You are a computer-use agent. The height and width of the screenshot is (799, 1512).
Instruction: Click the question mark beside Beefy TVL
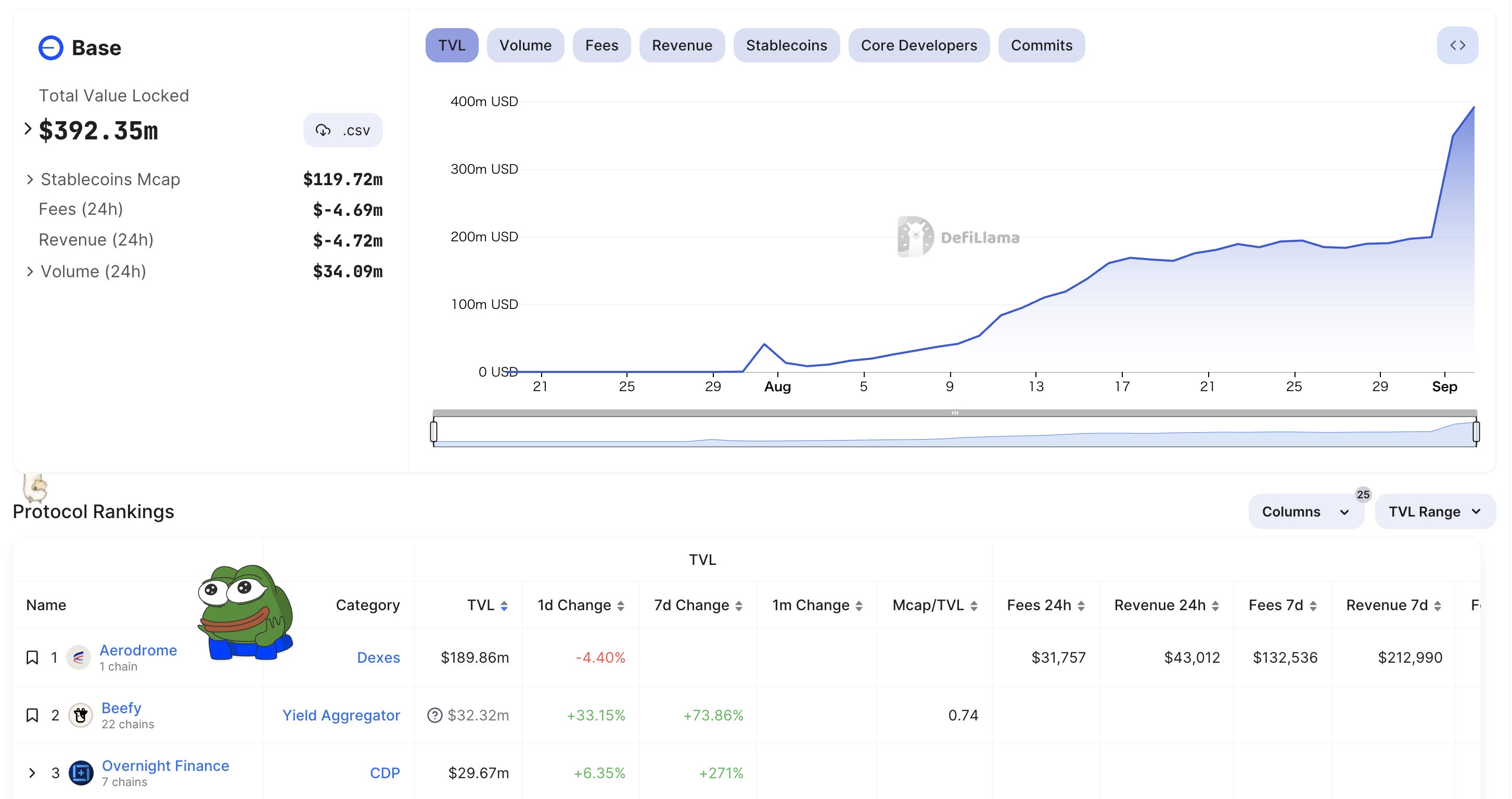coord(434,715)
